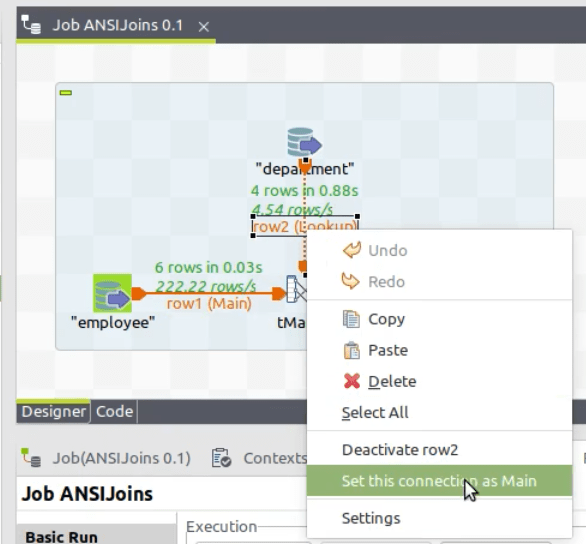The width and height of the screenshot is (586, 544).
Task: Open the Job(ANSIJoins 0.1) view tab
Action: click(x=106, y=458)
